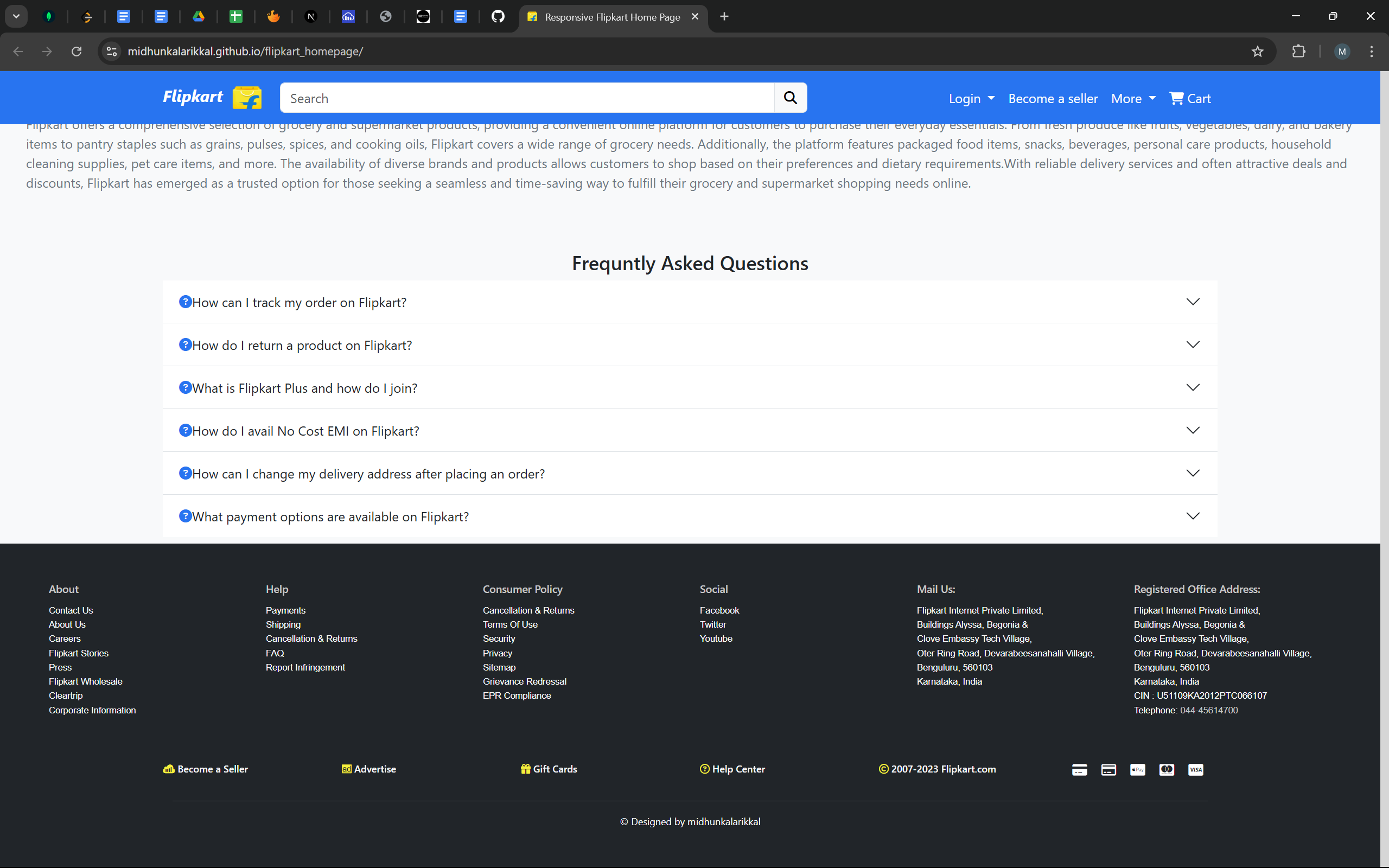The image size is (1389, 868).
Task: Open the Help Center footer link
Action: point(732,769)
